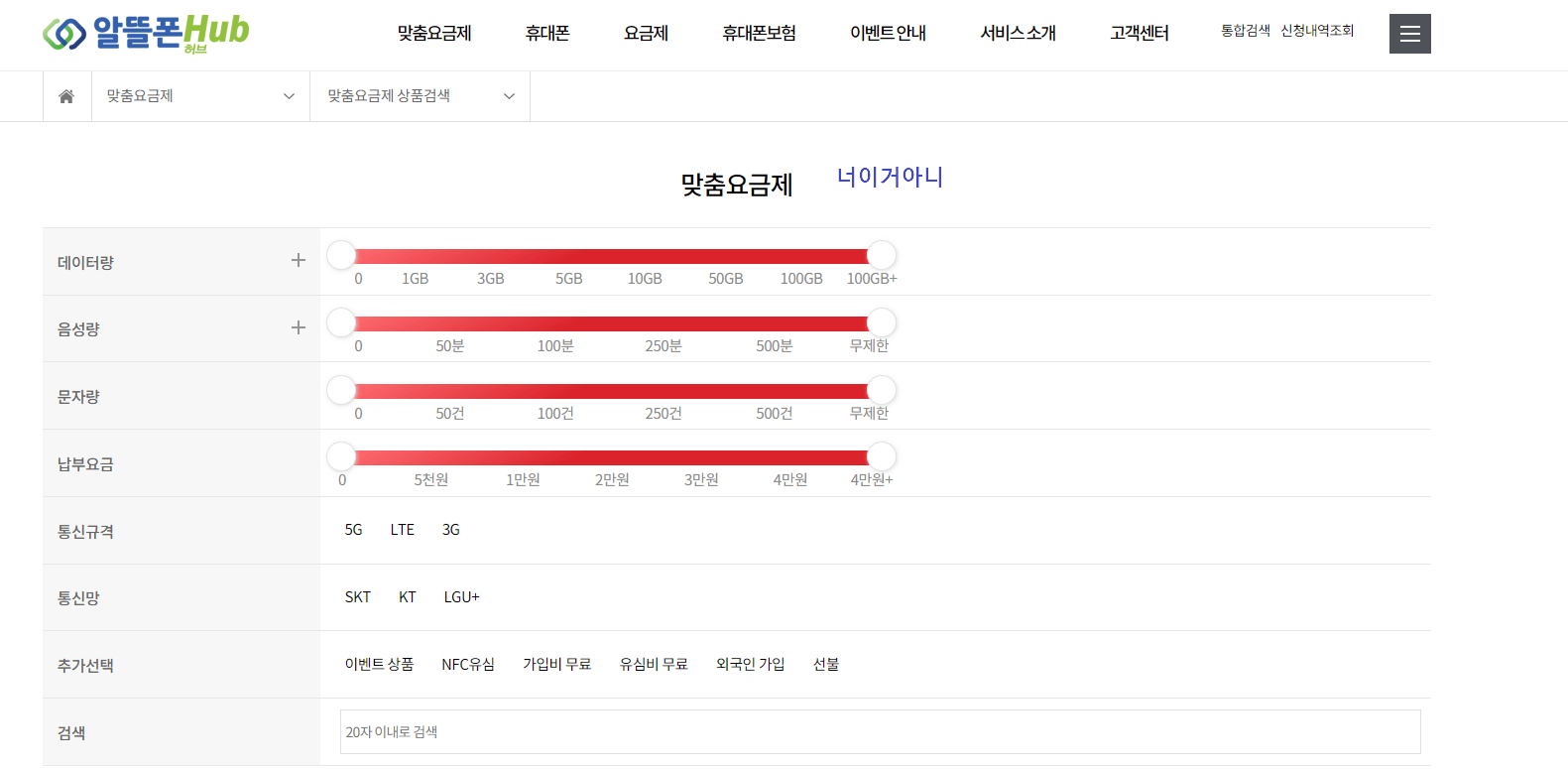Click the 데이터량 slider left handle
The height and width of the screenshot is (769, 1568).
pos(341,255)
